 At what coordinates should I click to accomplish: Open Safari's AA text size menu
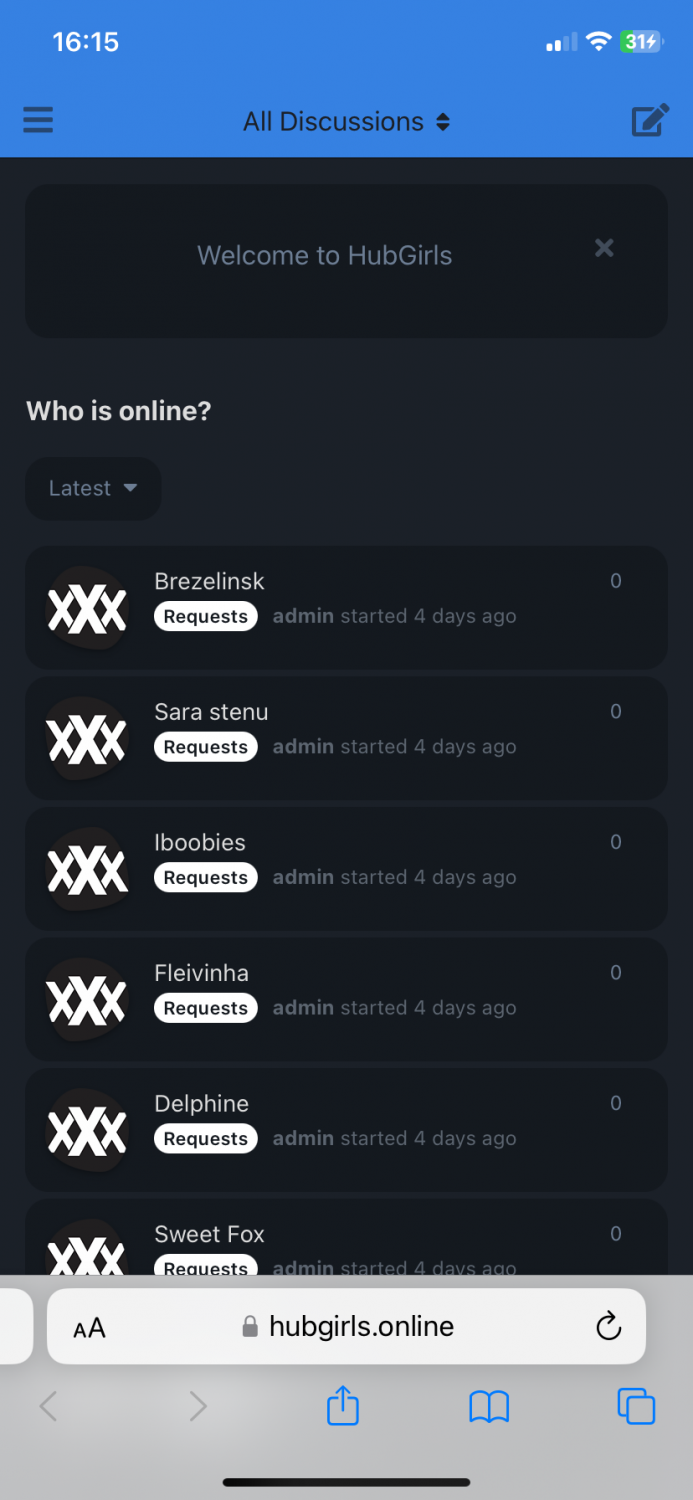click(89, 1328)
